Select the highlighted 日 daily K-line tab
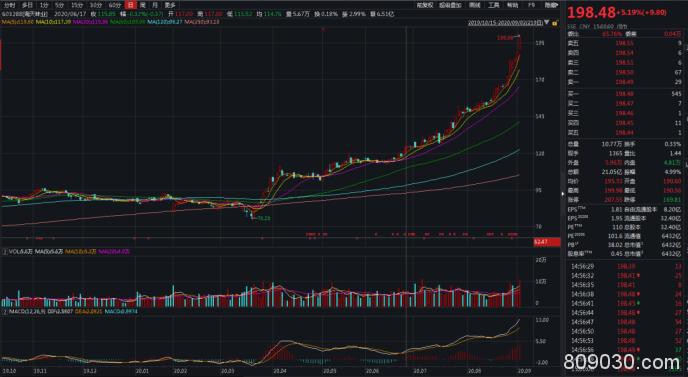This screenshot has height=377, width=688. 130,5
